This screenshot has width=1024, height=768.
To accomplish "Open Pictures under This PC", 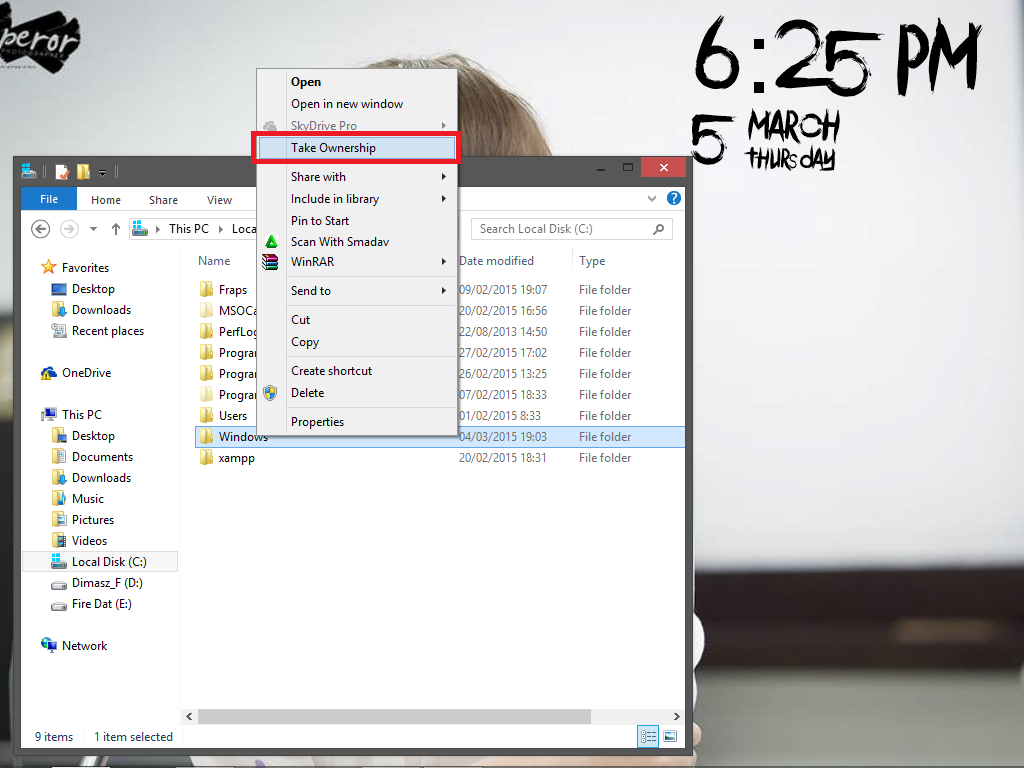I will tap(93, 520).
